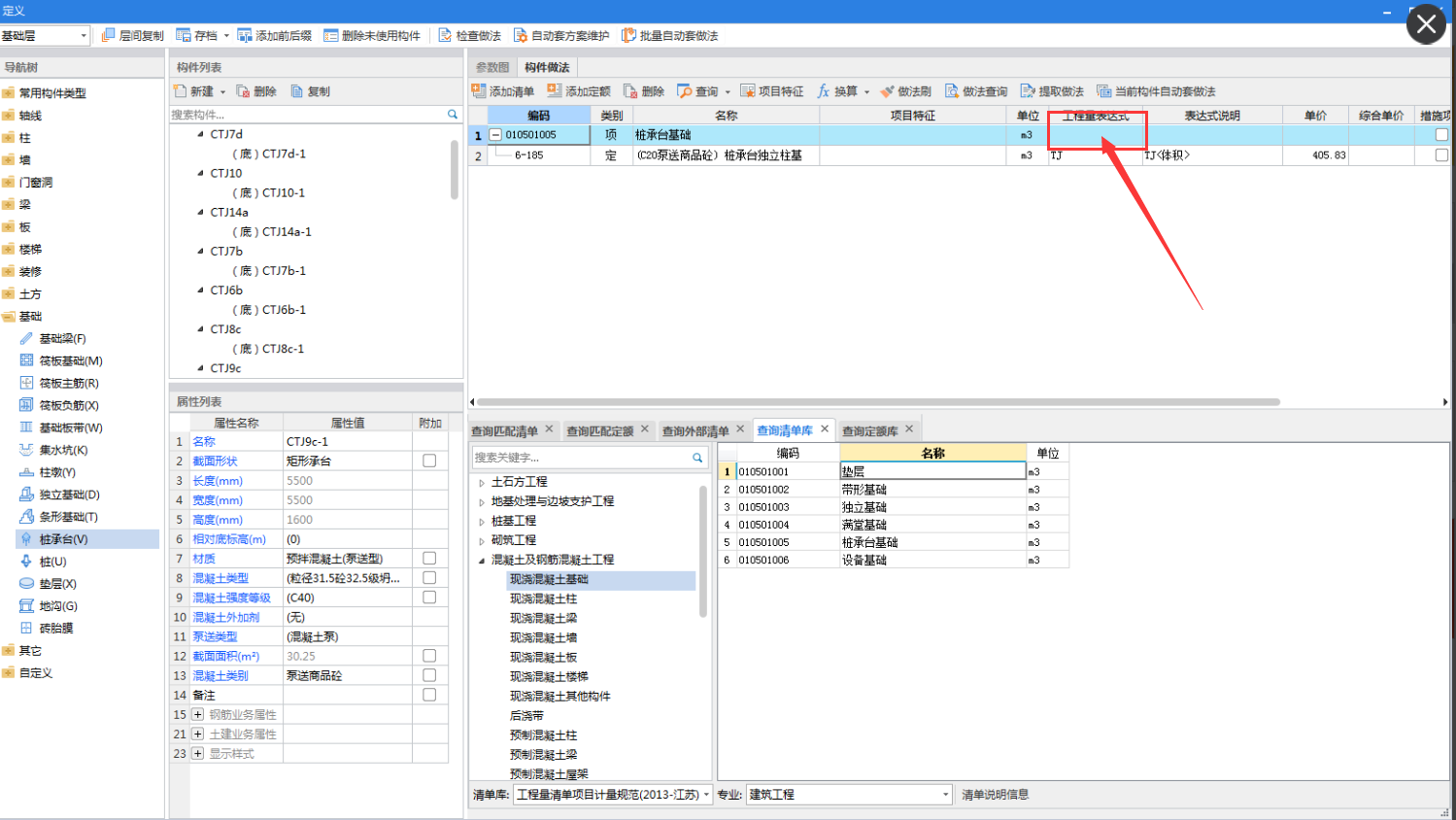Collapse row 010501005 minus expander
This screenshot has height=820, width=1456.
coord(495,135)
